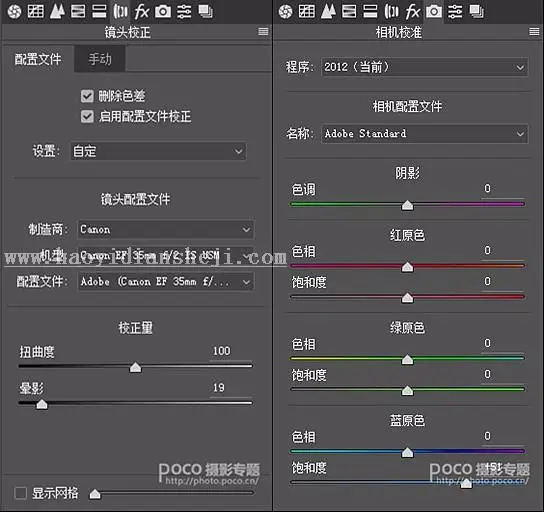This screenshot has height=512, width=545.
Task: Click the 阴影 色调 slider handle
Action: pos(407,205)
